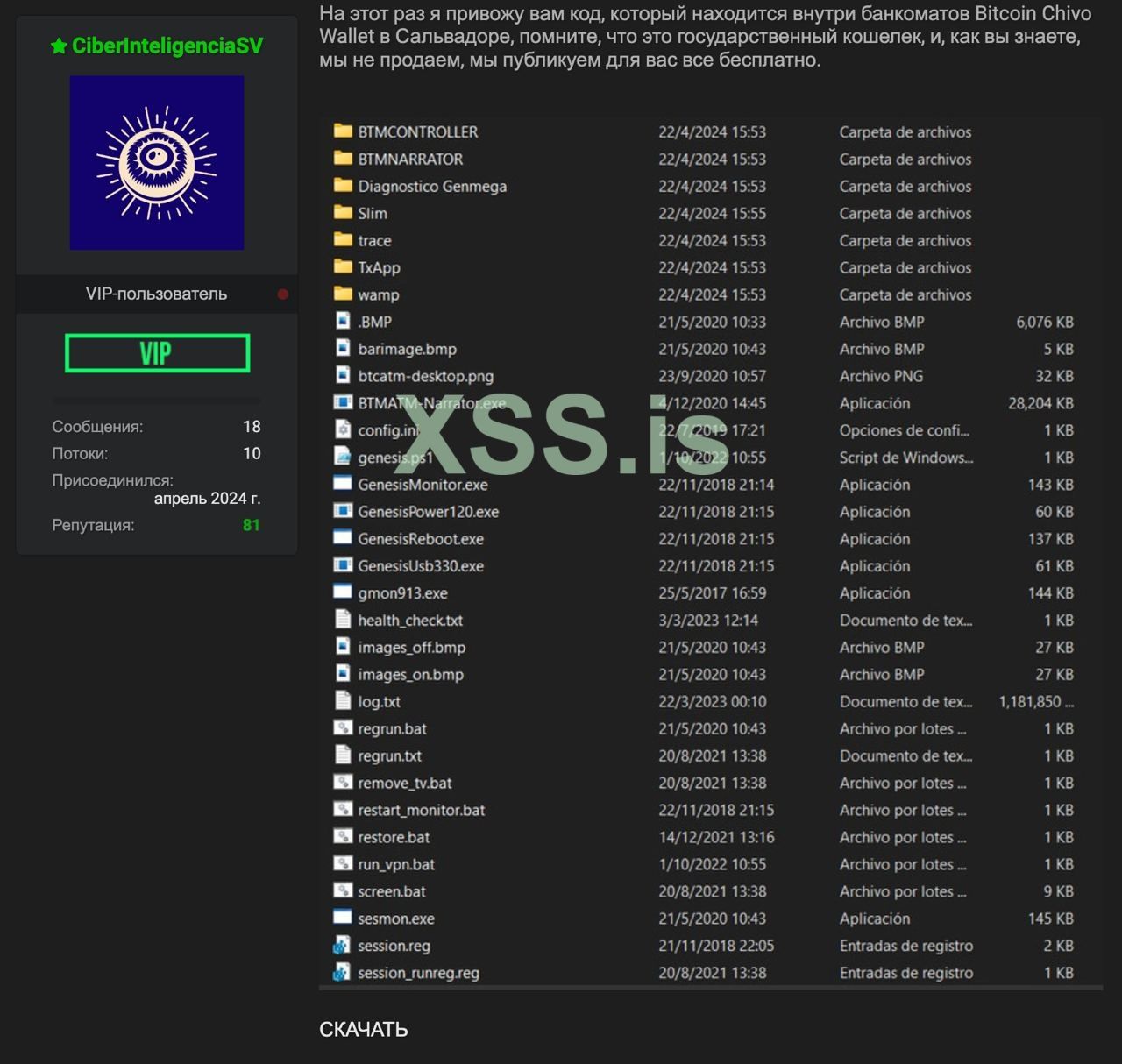Click the VIP-пользователь user title

[x=156, y=294]
